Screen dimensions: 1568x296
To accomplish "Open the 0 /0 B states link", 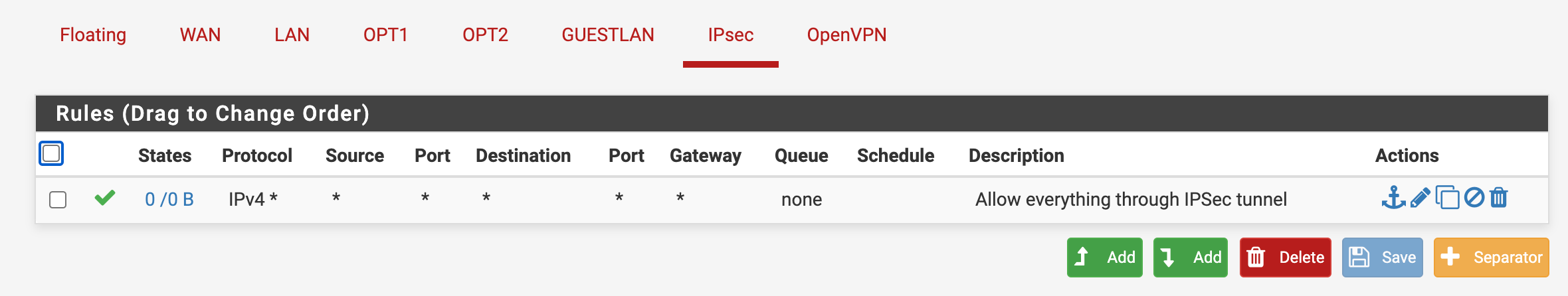I will pyautogui.click(x=169, y=199).
